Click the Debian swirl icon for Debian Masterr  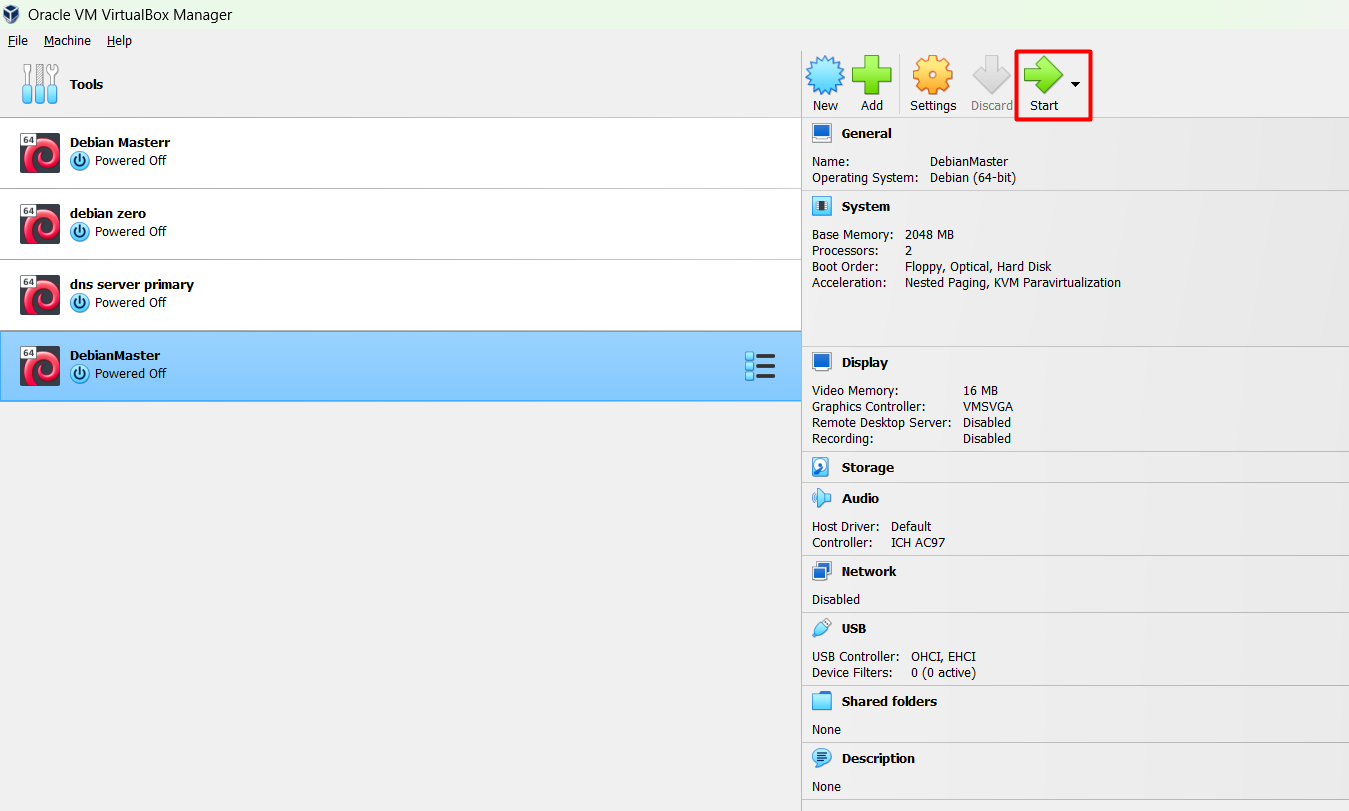click(40, 153)
